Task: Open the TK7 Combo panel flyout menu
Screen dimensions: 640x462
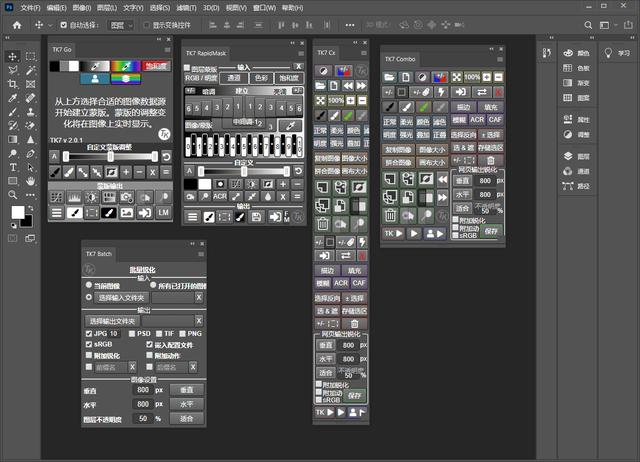Action: (500, 59)
